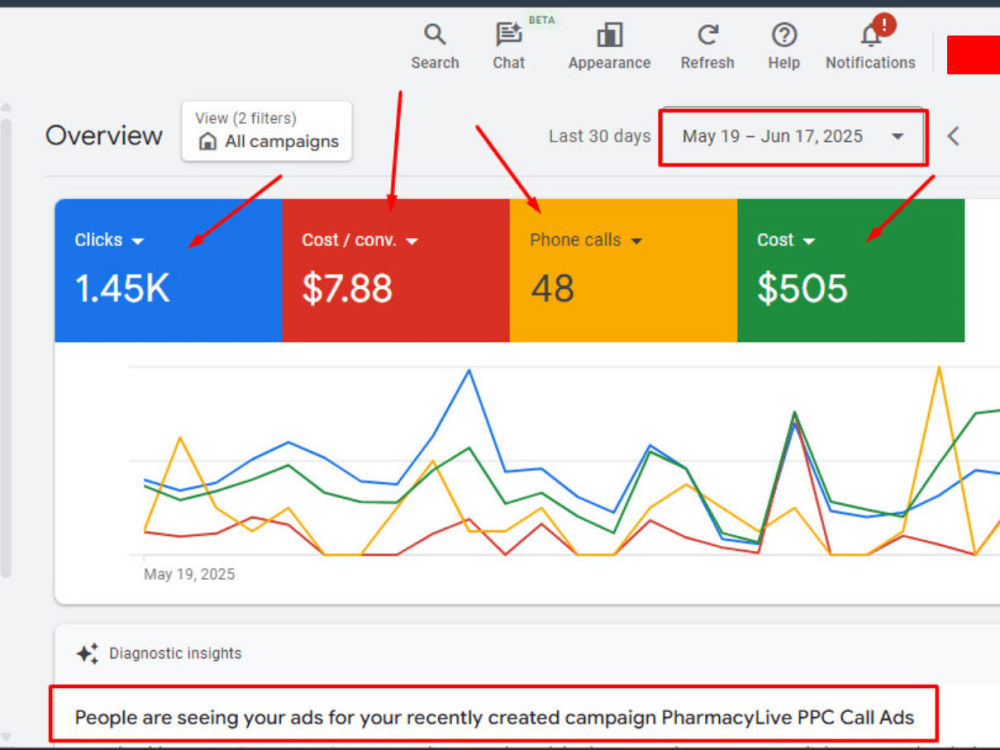
Task: Open the PharmacyLive PPC Call Ads insight message
Action: coord(494,717)
